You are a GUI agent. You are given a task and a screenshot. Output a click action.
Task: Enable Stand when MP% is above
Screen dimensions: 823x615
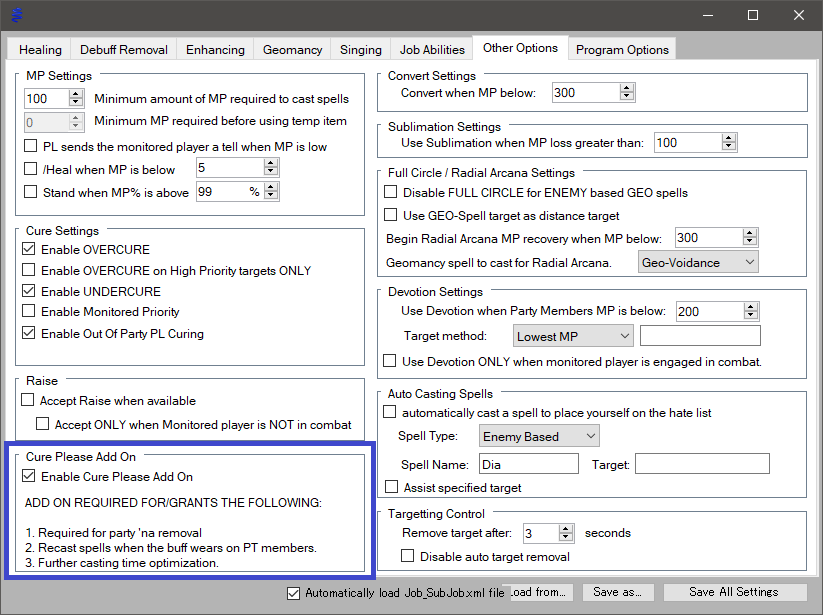pos(31,192)
